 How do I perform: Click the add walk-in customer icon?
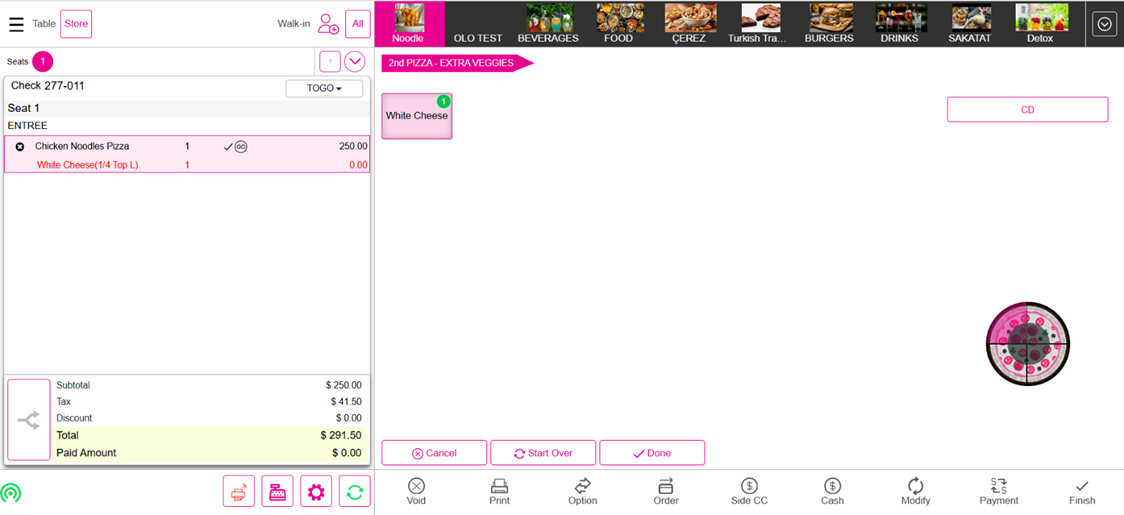[328, 24]
